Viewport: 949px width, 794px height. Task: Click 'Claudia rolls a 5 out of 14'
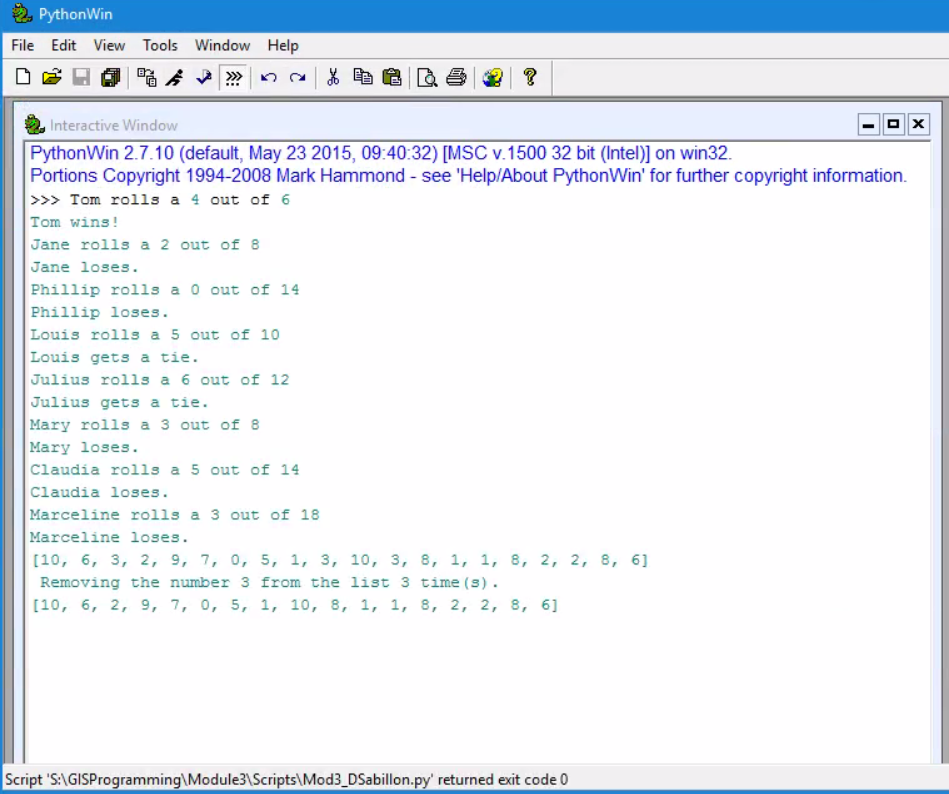165,470
